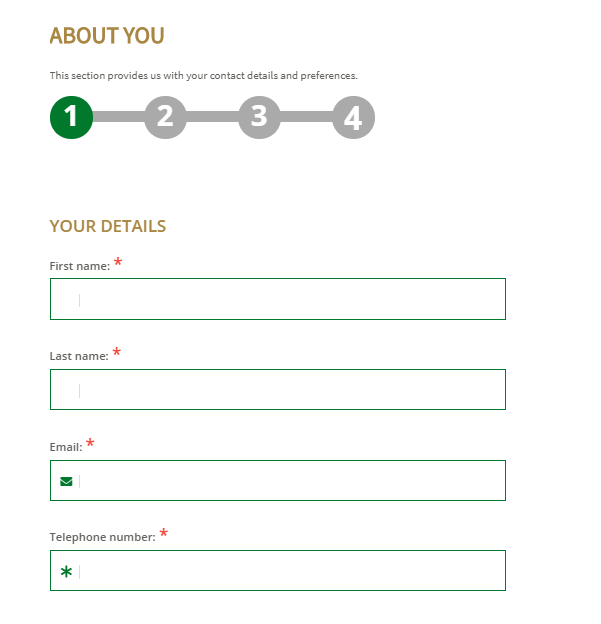This screenshot has width=601, height=624.
Task: Click into the Last name field
Action: coord(290,390)
